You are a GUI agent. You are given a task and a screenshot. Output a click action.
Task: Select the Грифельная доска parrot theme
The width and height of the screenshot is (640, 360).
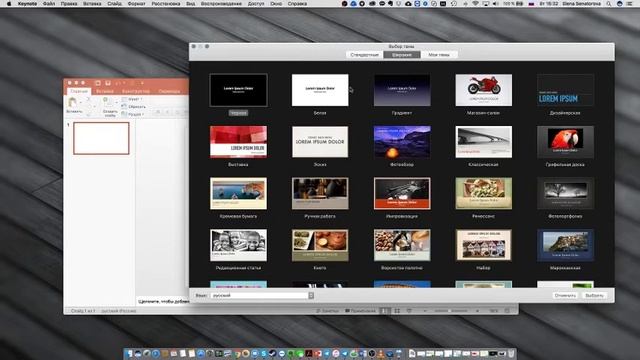pos(565,142)
